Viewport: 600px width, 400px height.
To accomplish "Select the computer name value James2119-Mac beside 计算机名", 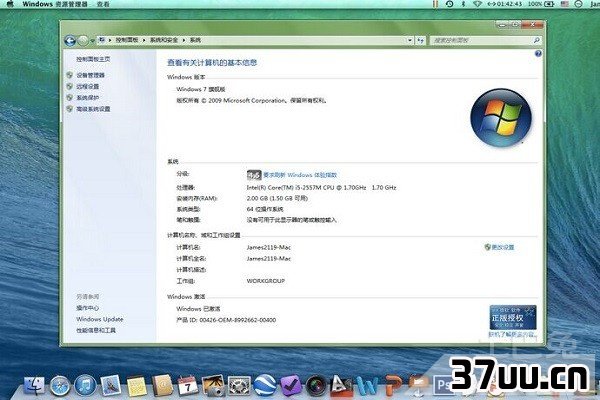I will coord(269,247).
